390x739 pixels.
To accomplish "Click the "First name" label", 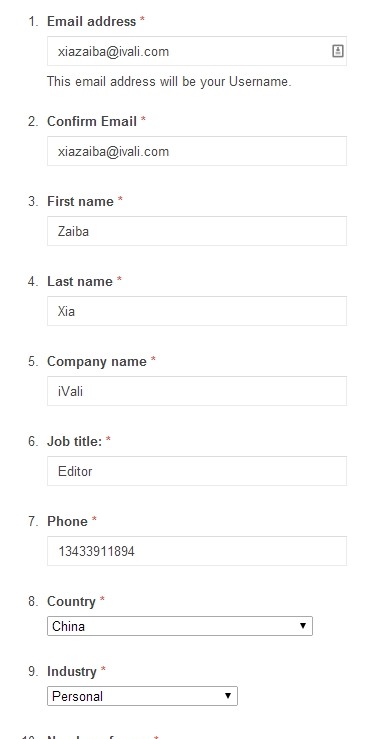I will 80,201.
